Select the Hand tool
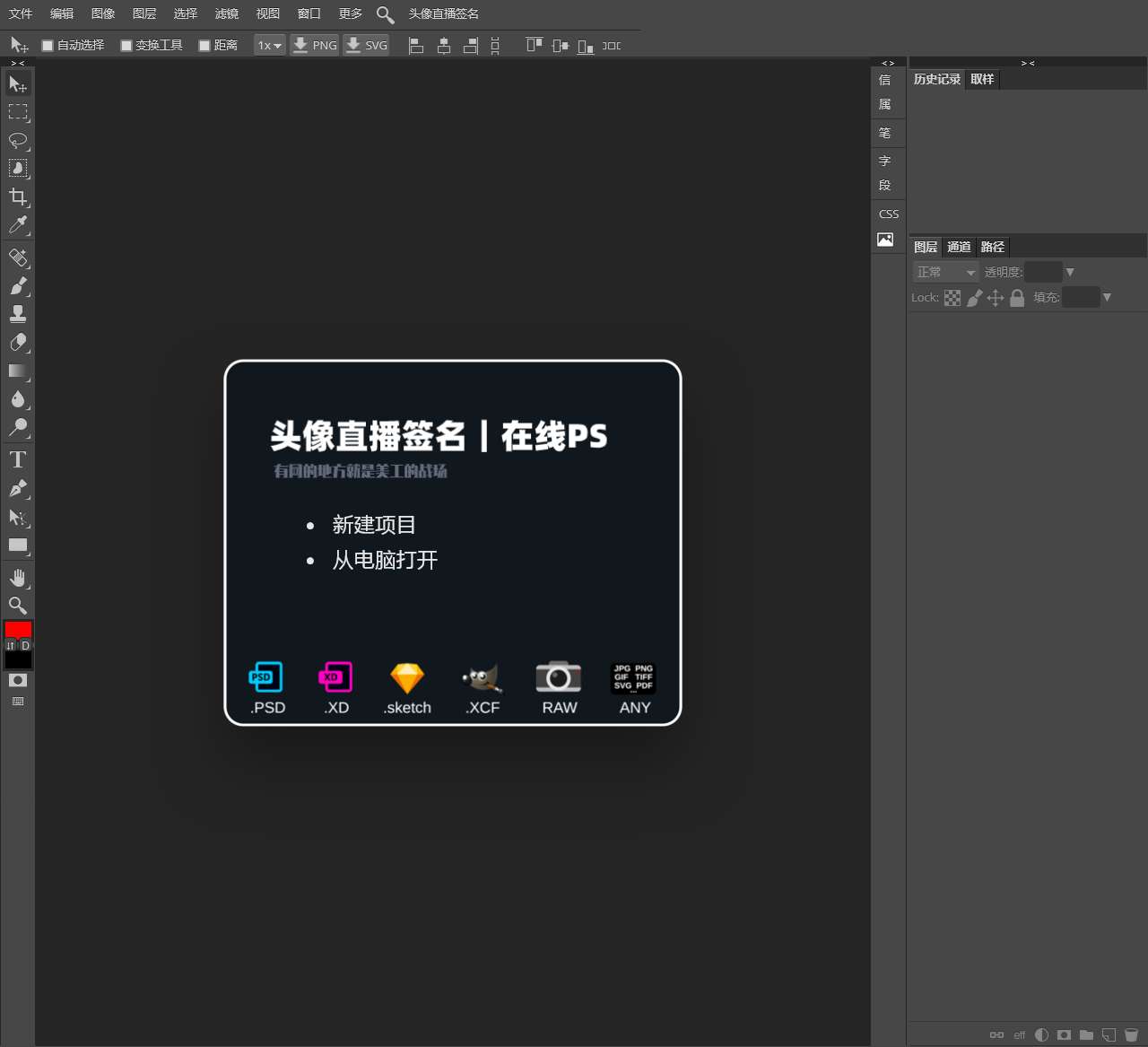Screen dimensions: 1148x1047 [x=18, y=577]
